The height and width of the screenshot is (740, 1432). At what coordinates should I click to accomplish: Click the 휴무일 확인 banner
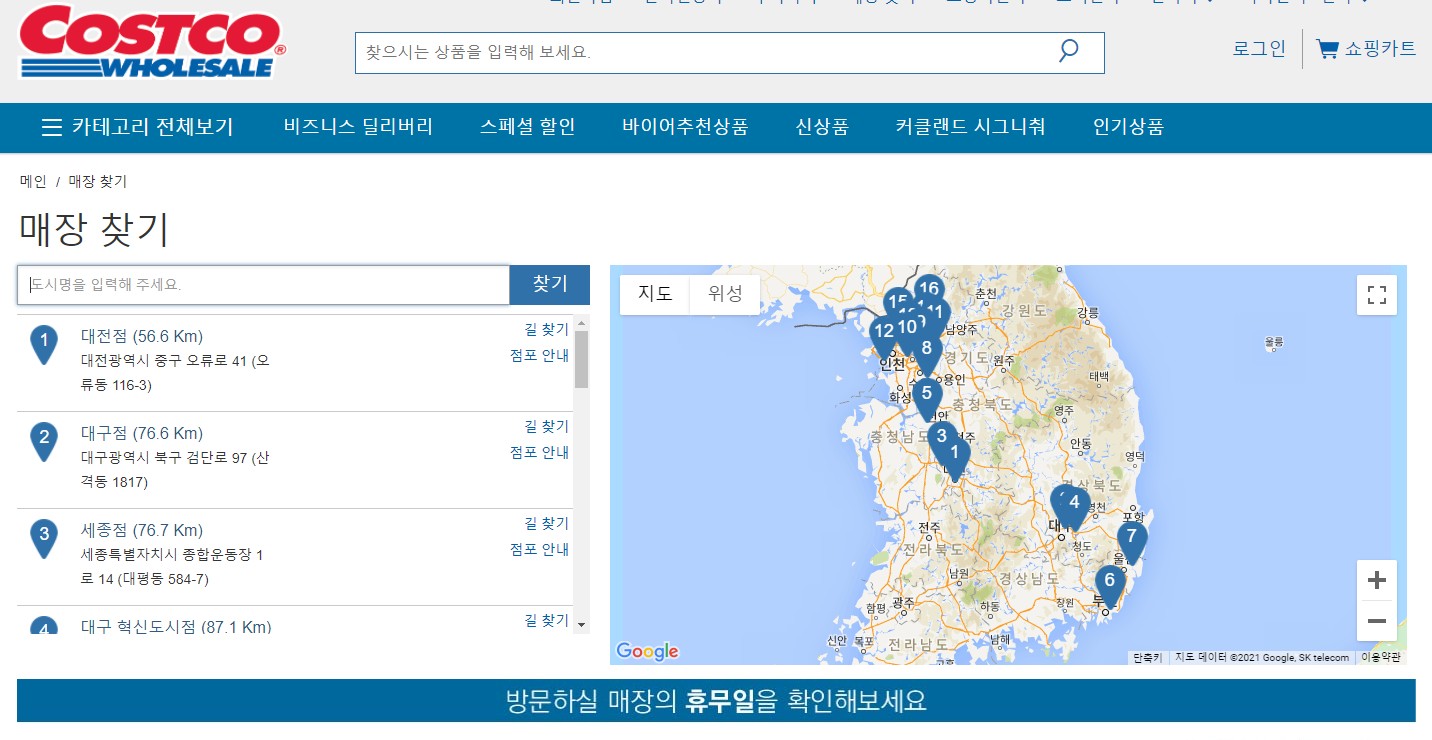(x=716, y=700)
